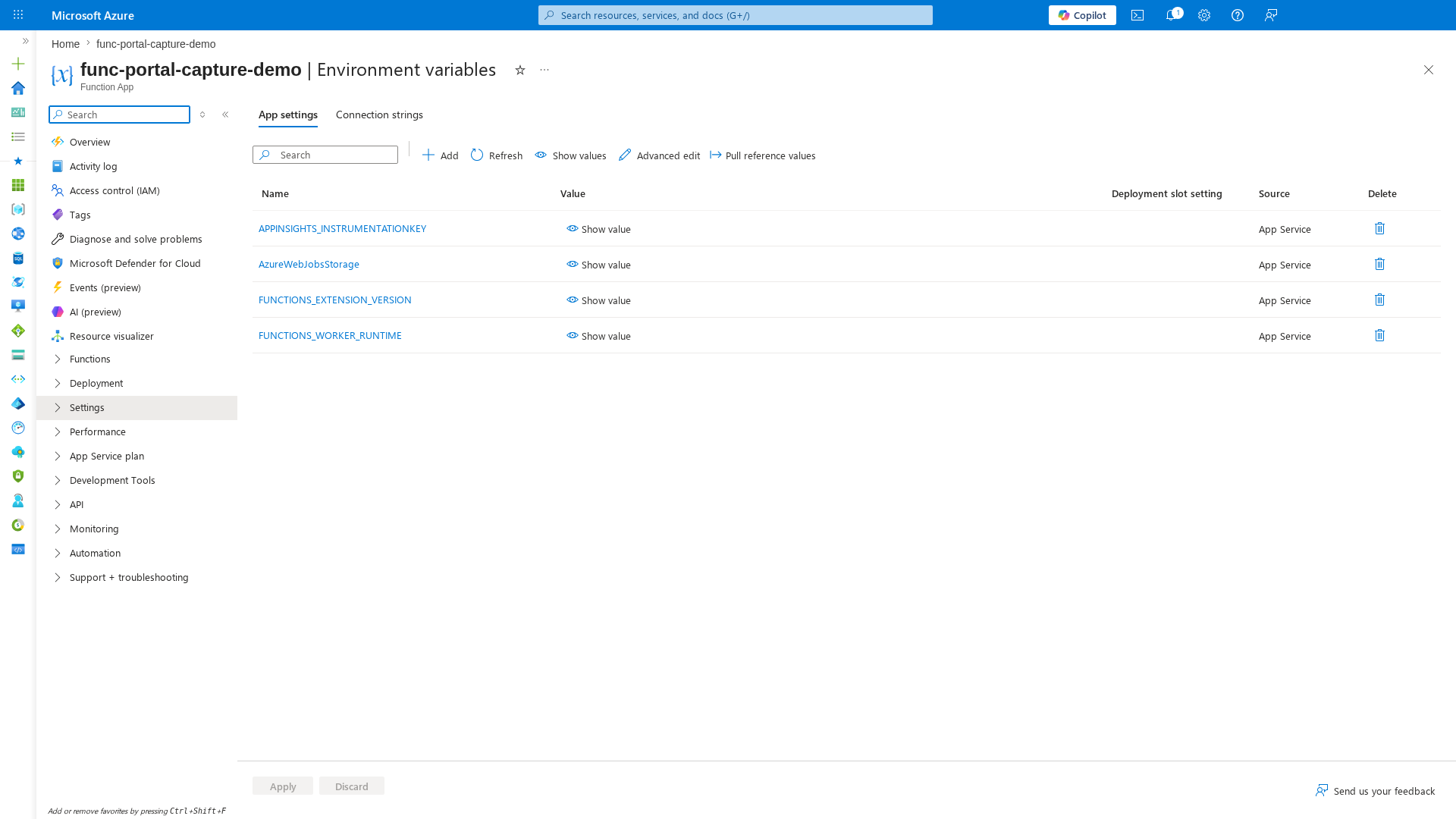Focus the global search resources box

[736, 15]
